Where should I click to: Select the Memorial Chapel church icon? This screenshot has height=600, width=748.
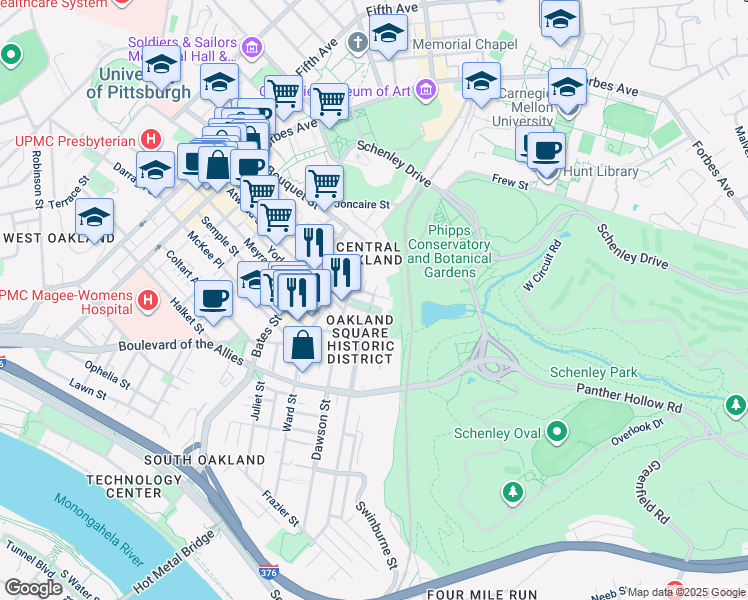click(358, 44)
